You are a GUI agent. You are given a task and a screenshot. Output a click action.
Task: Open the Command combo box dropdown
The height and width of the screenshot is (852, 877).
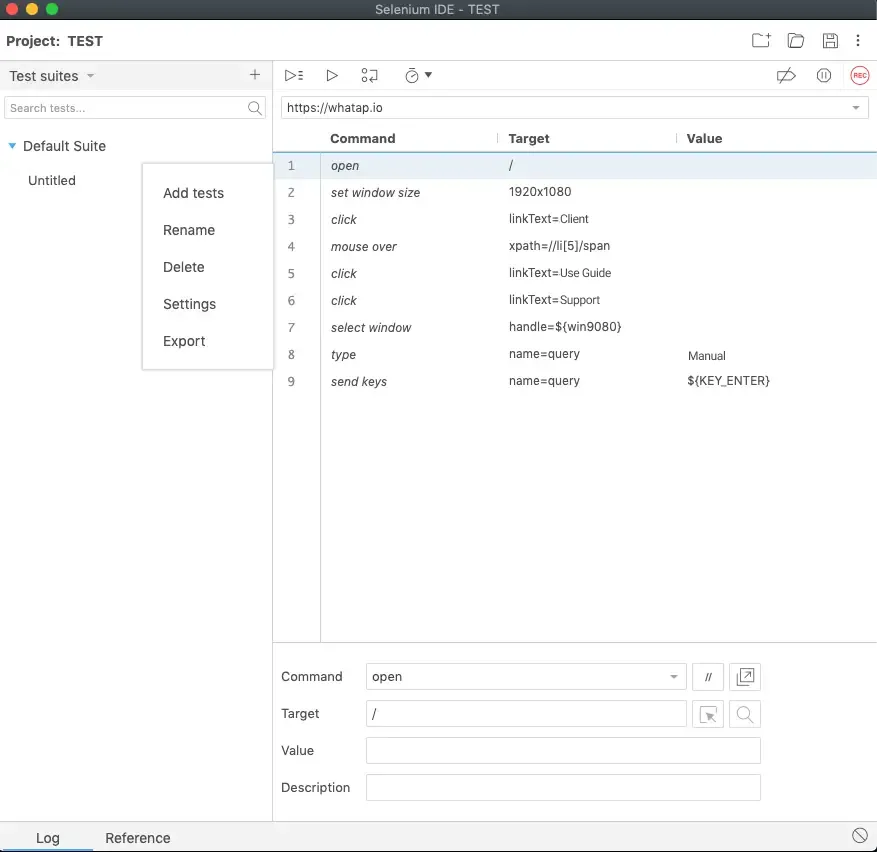point(673,677)
